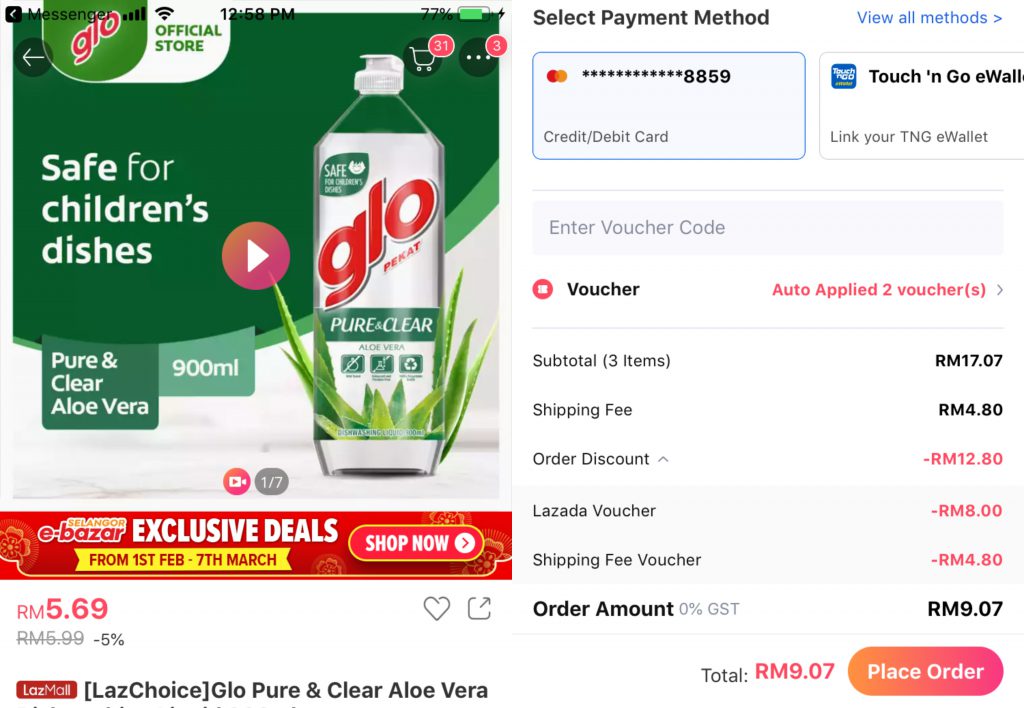Image resolution: width=1024 pixels, height=708 pixels.
Task: Open View all methods link
Action: tap(929, 18)
